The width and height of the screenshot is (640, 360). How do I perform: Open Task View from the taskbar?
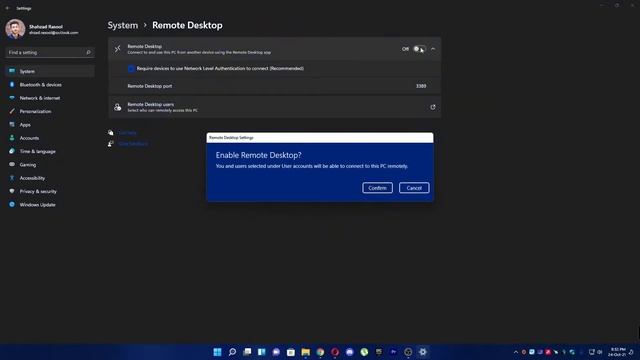[247, 352]
